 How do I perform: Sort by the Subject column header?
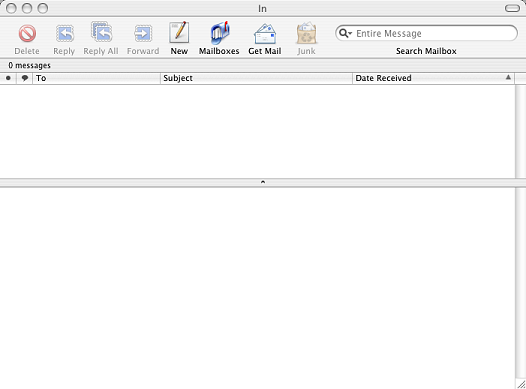[256, 78]
